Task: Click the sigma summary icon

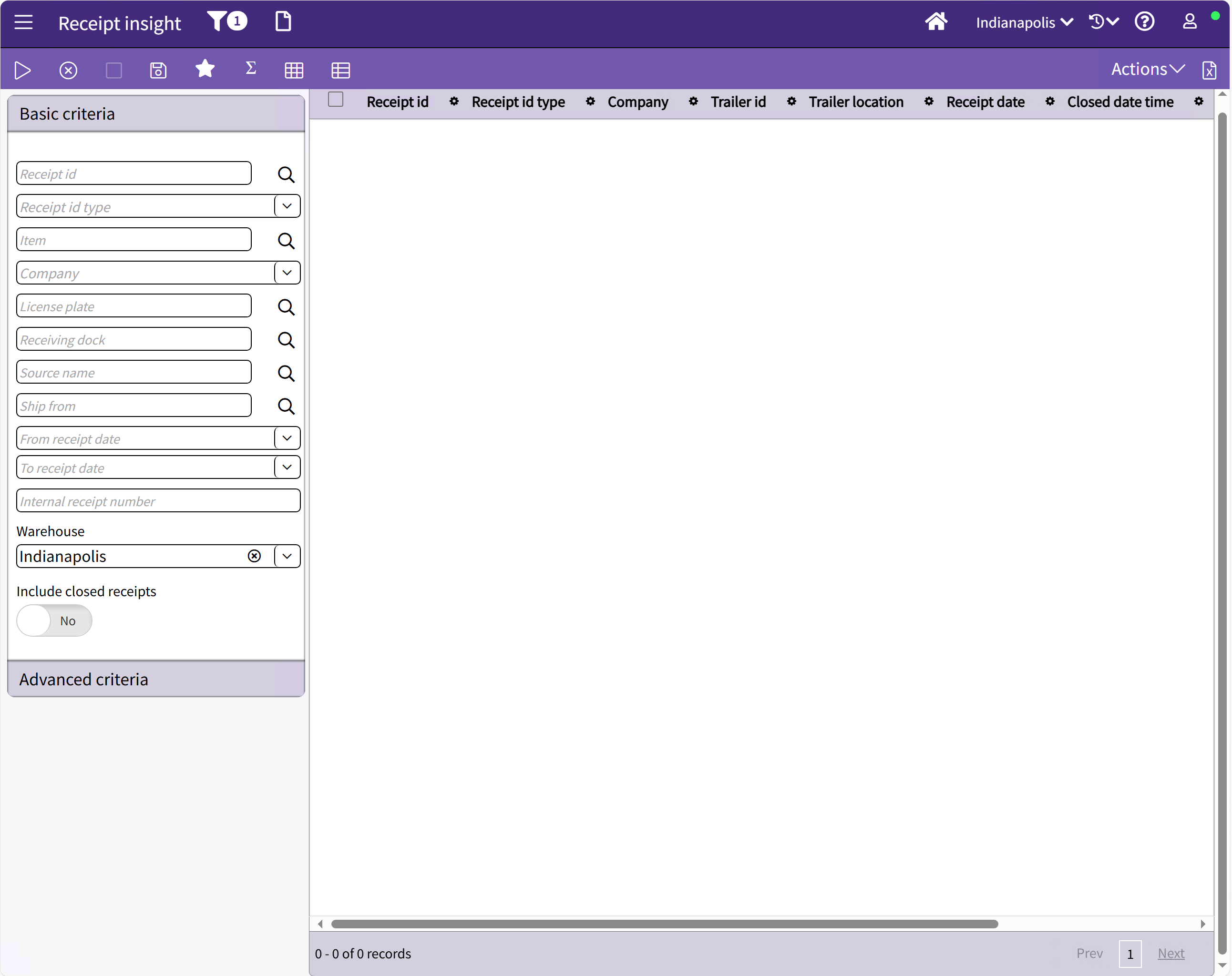Action: 250,69
